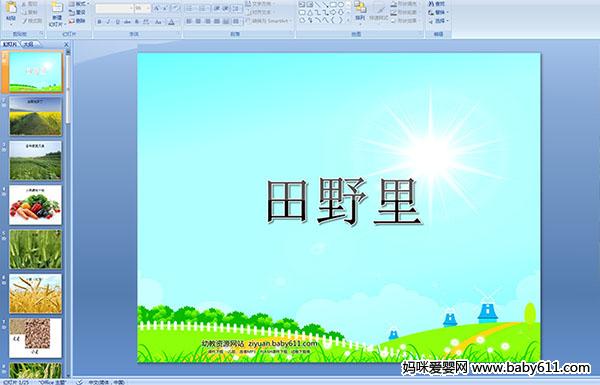Click the spell check icon in status bar
This screenshot has height=385, width=600.
coord(80,382)
